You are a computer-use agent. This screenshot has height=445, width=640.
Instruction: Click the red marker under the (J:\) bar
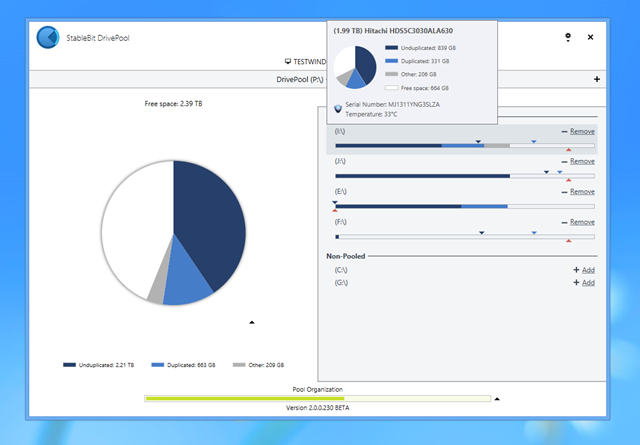pyautogui.click(x=569, y=180)
